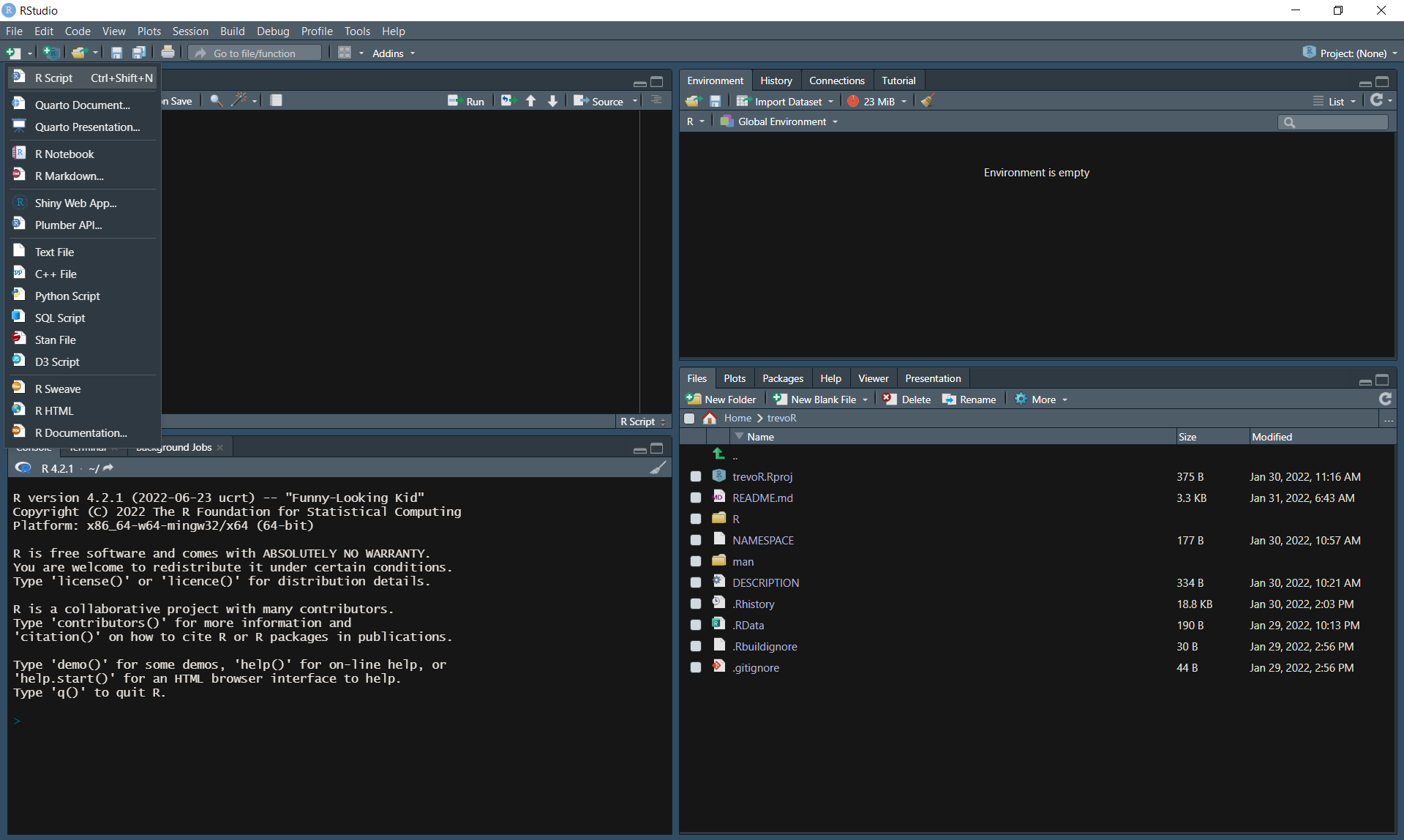Tick the checkbox for .gitignore
Screen dimensions: 1404x840
point(696,667)
